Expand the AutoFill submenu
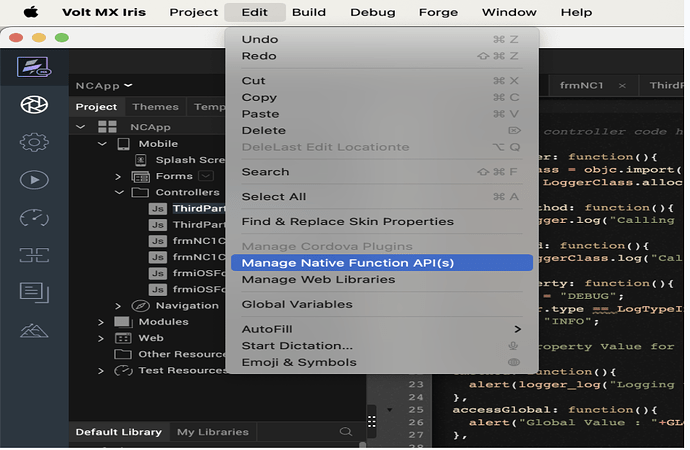This screenshot has height=450, width=690. pos(382,329)
